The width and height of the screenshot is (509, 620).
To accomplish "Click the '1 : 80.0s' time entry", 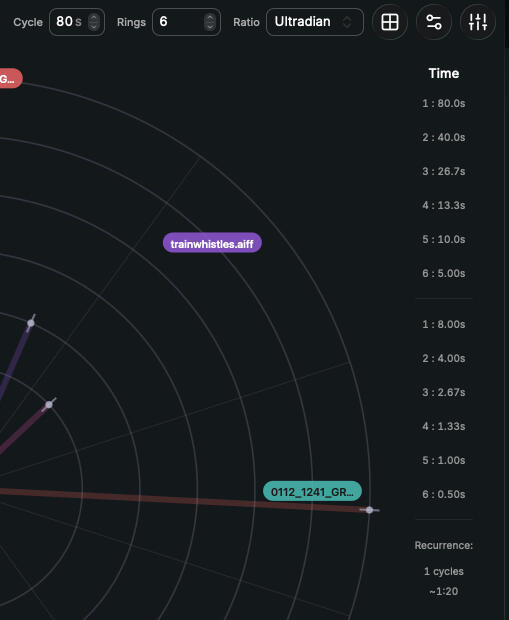I will tap(444, 103).
